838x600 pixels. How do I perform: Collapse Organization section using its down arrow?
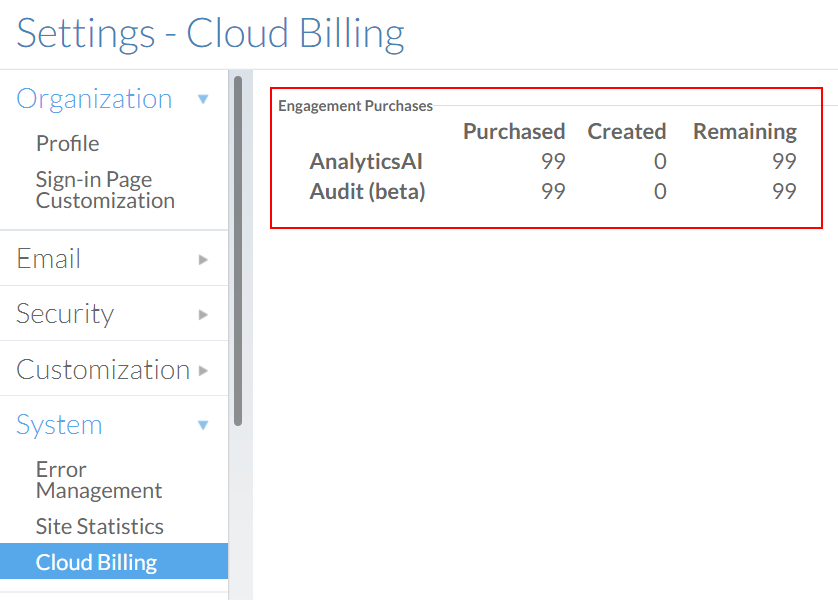point(203,99)
